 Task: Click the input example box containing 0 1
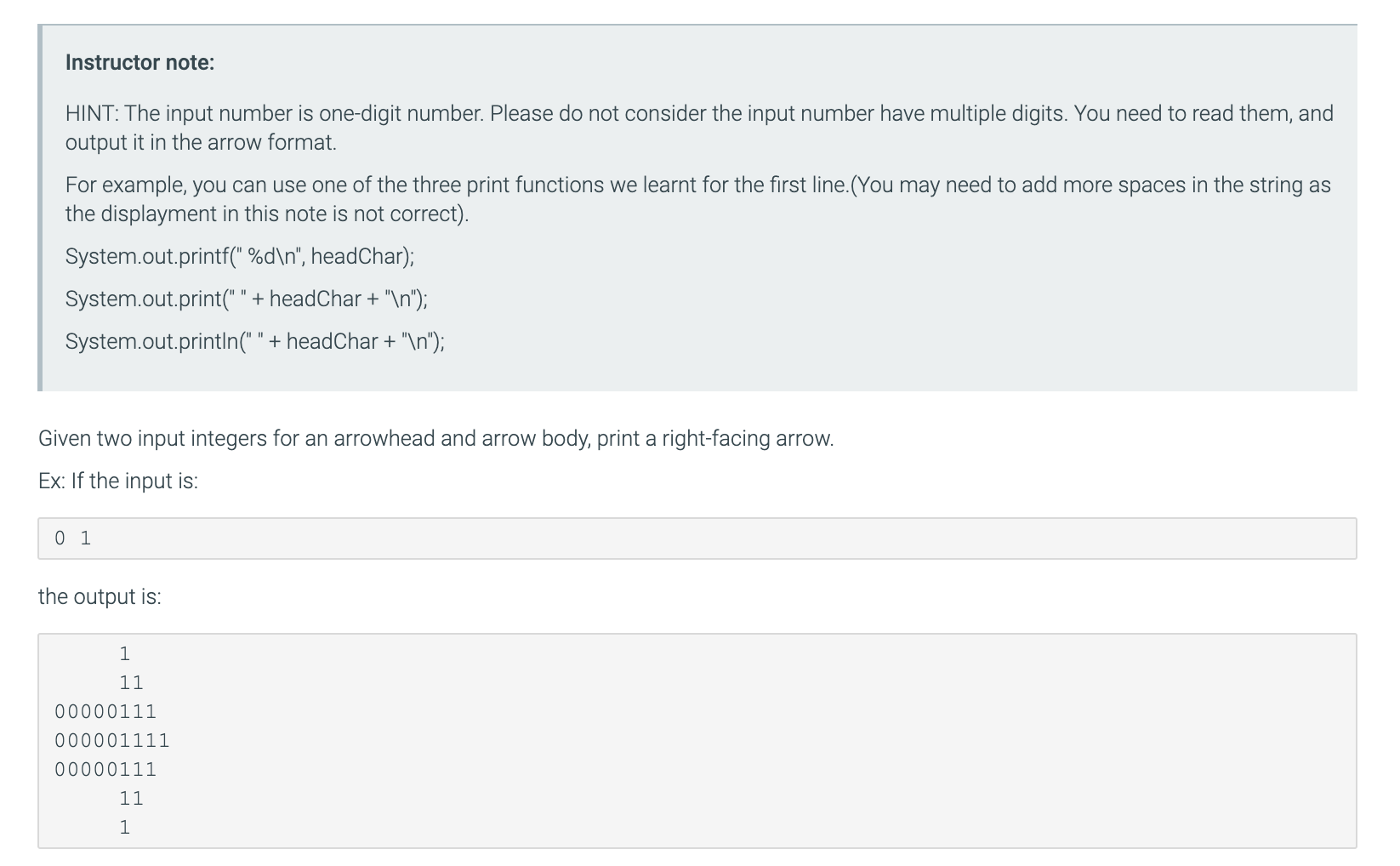coord(697,538)
